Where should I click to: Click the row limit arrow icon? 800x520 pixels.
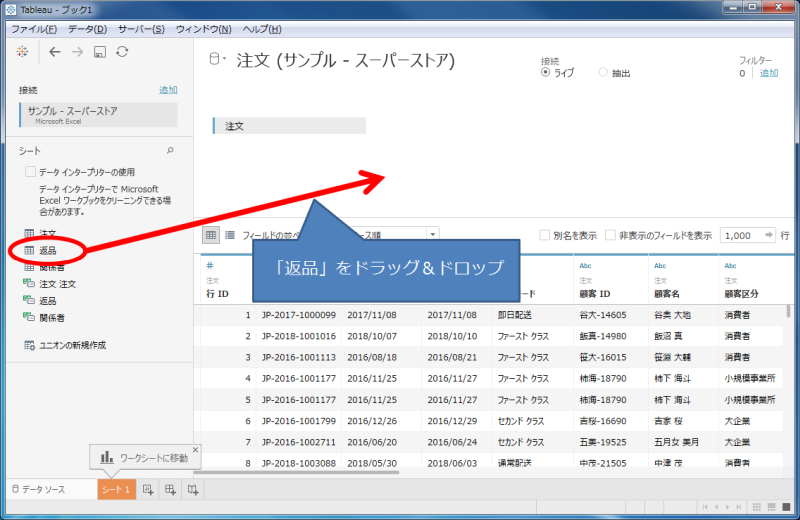click(768, 235)
